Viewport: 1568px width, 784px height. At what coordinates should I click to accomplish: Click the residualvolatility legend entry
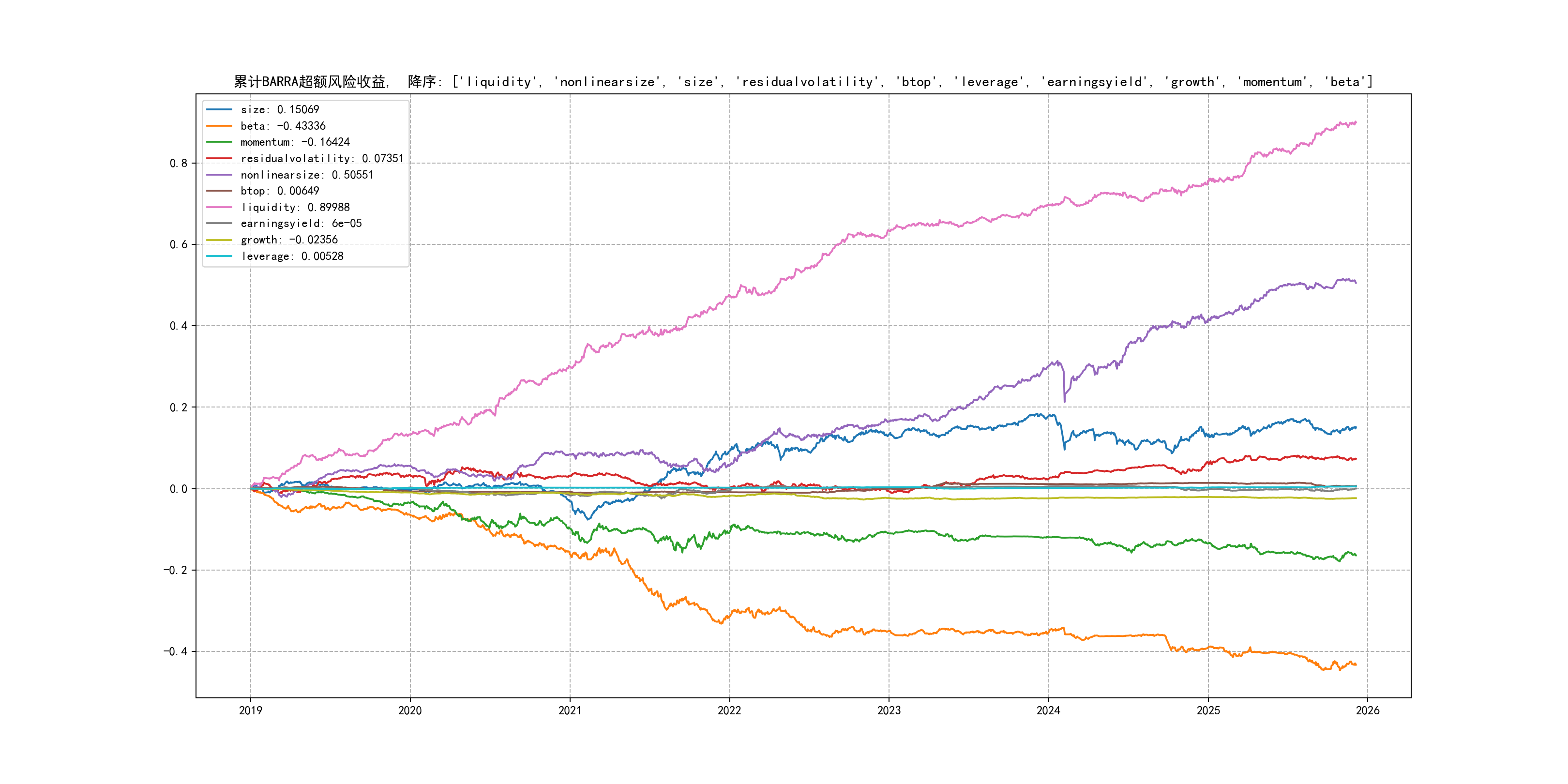pyautogui.click(x=321, y=158)
